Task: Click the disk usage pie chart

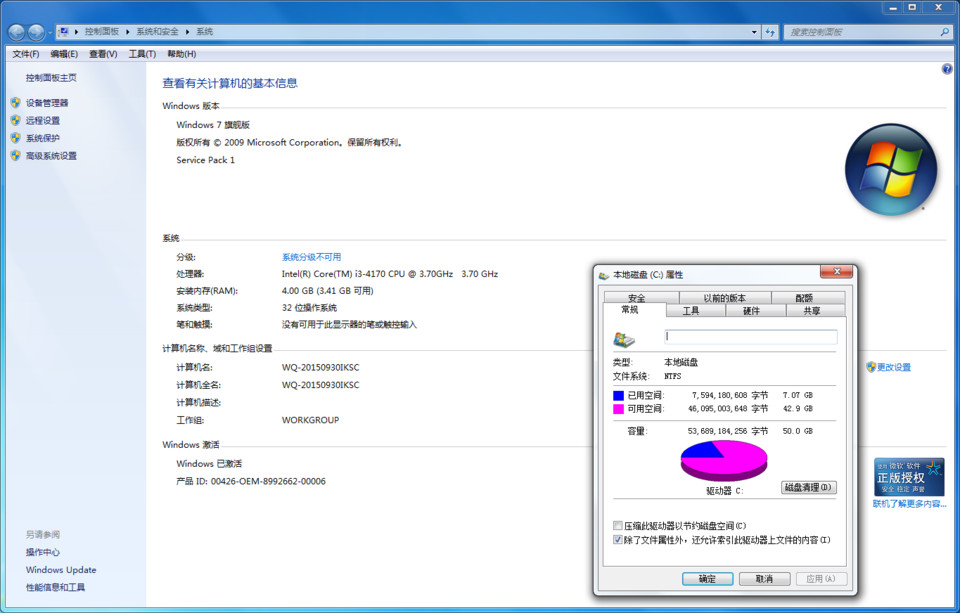Action: (x=724, y=460)
